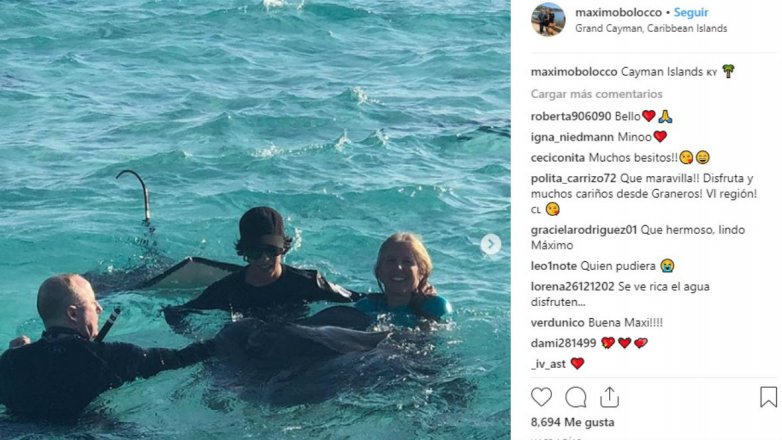Screen dimensions: 782x440
Task: Expand comments with Cargar más comentarios
Action: click(x=596, y=94)
